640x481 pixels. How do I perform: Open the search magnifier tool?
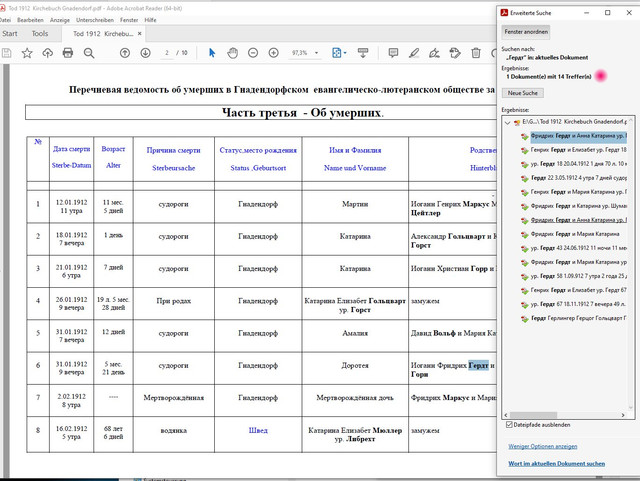[89, 53]
